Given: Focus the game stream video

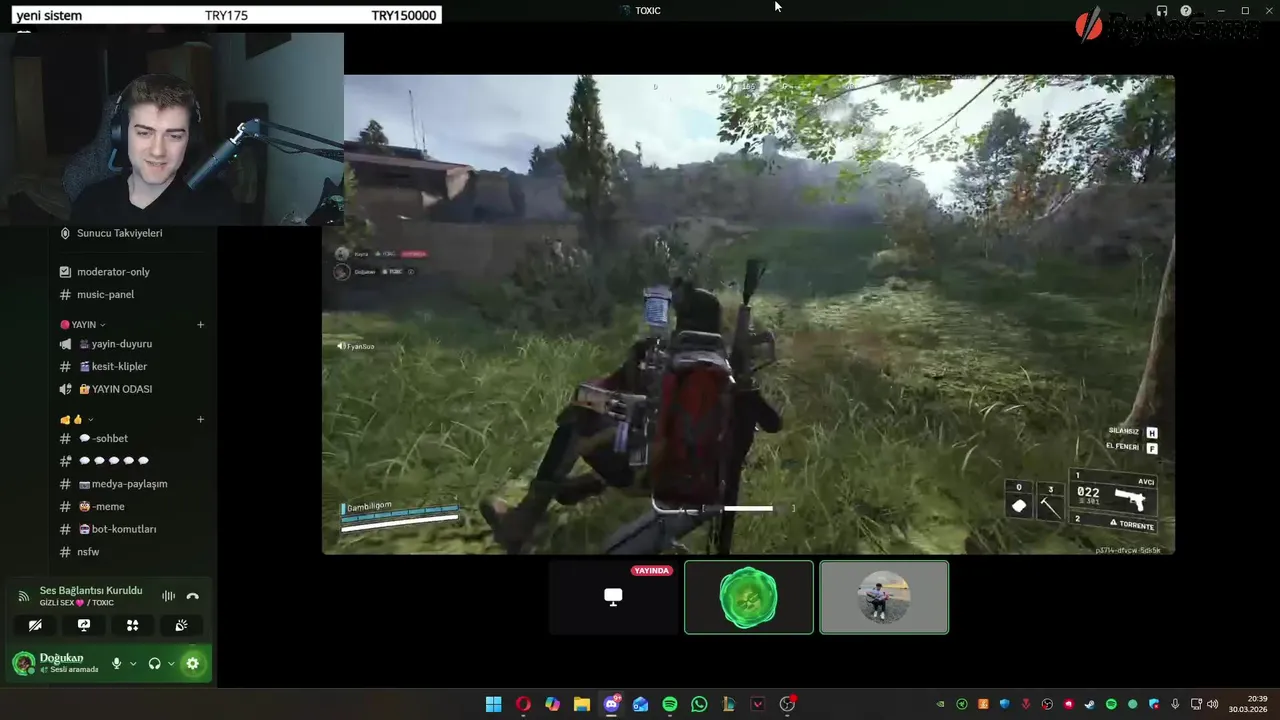Looking at the screenshot, I should click(x=748, y=314).
